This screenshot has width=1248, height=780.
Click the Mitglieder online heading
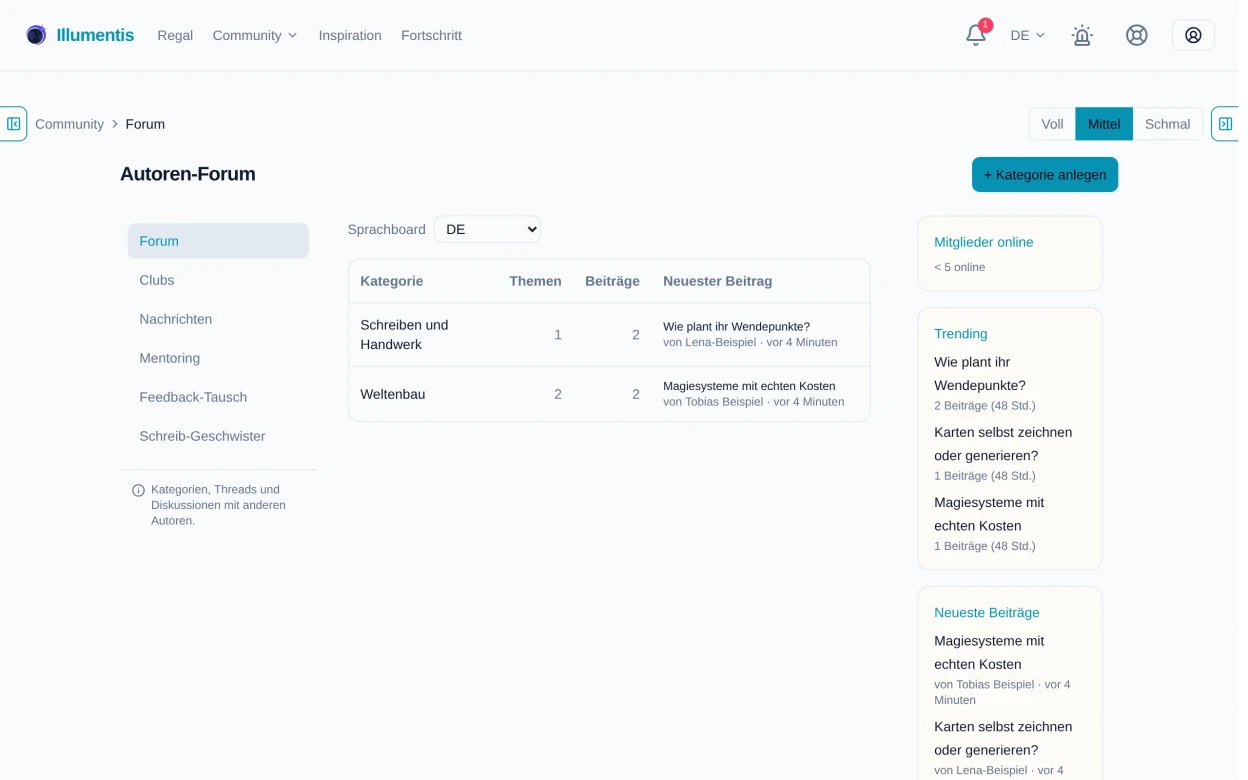click(x=984, y=242)
